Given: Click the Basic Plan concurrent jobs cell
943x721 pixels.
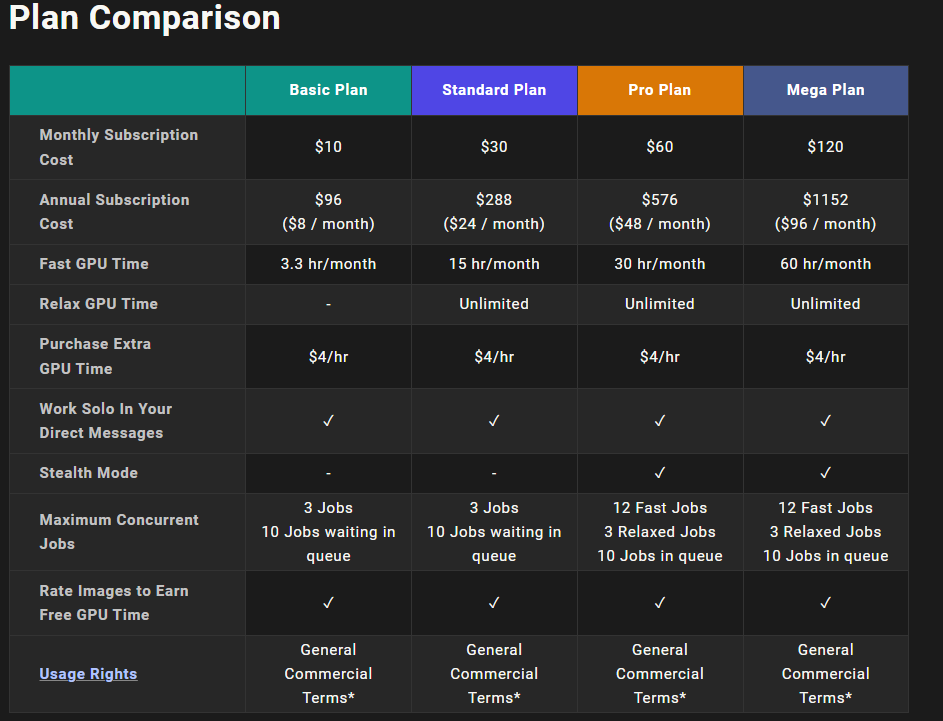Looking at the screenshot, I should pos(328,532).
